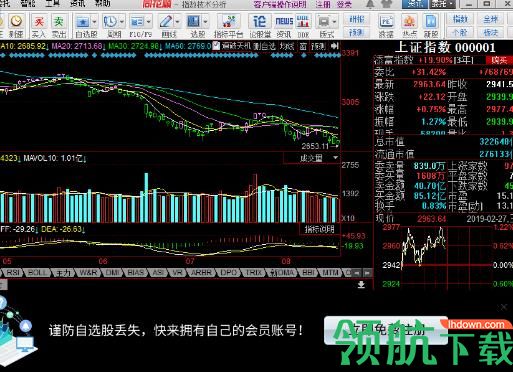Screen dimensions: 513x372
Task: Click the 全球 toolbar button
Action: (491, 19)
